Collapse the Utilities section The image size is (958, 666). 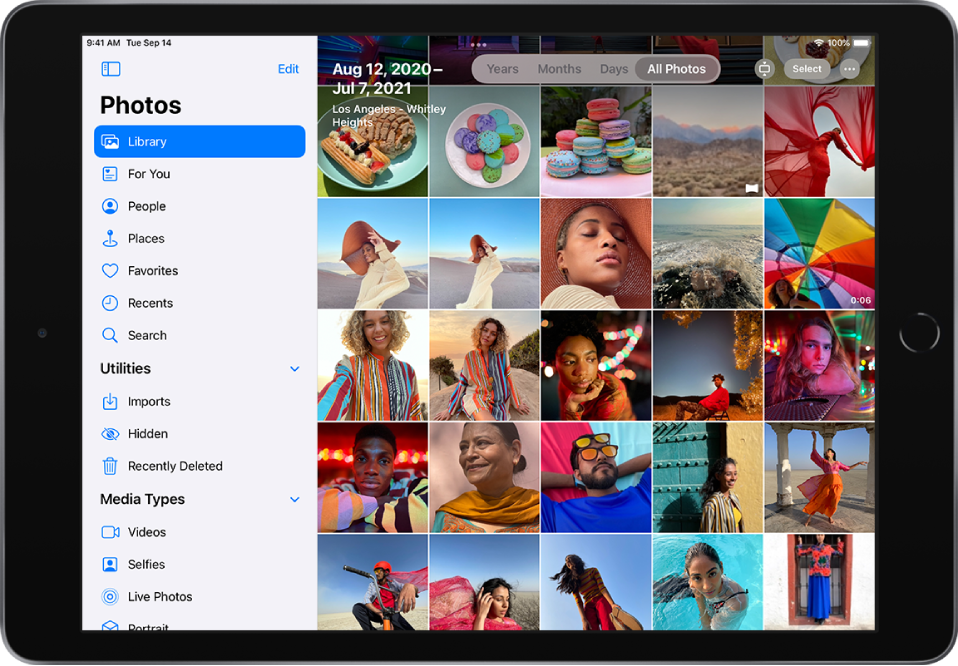(295, 369)
